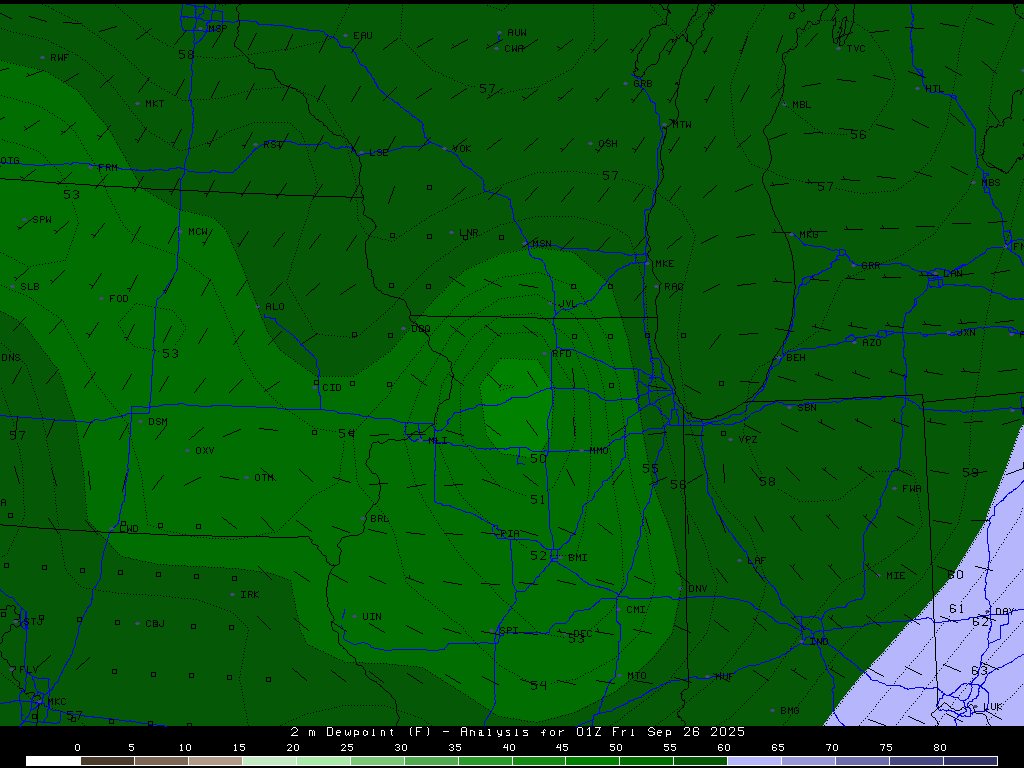Click the MKG station label
Viewport: 1024px width, 768px height.
click(x=808, y=234)
